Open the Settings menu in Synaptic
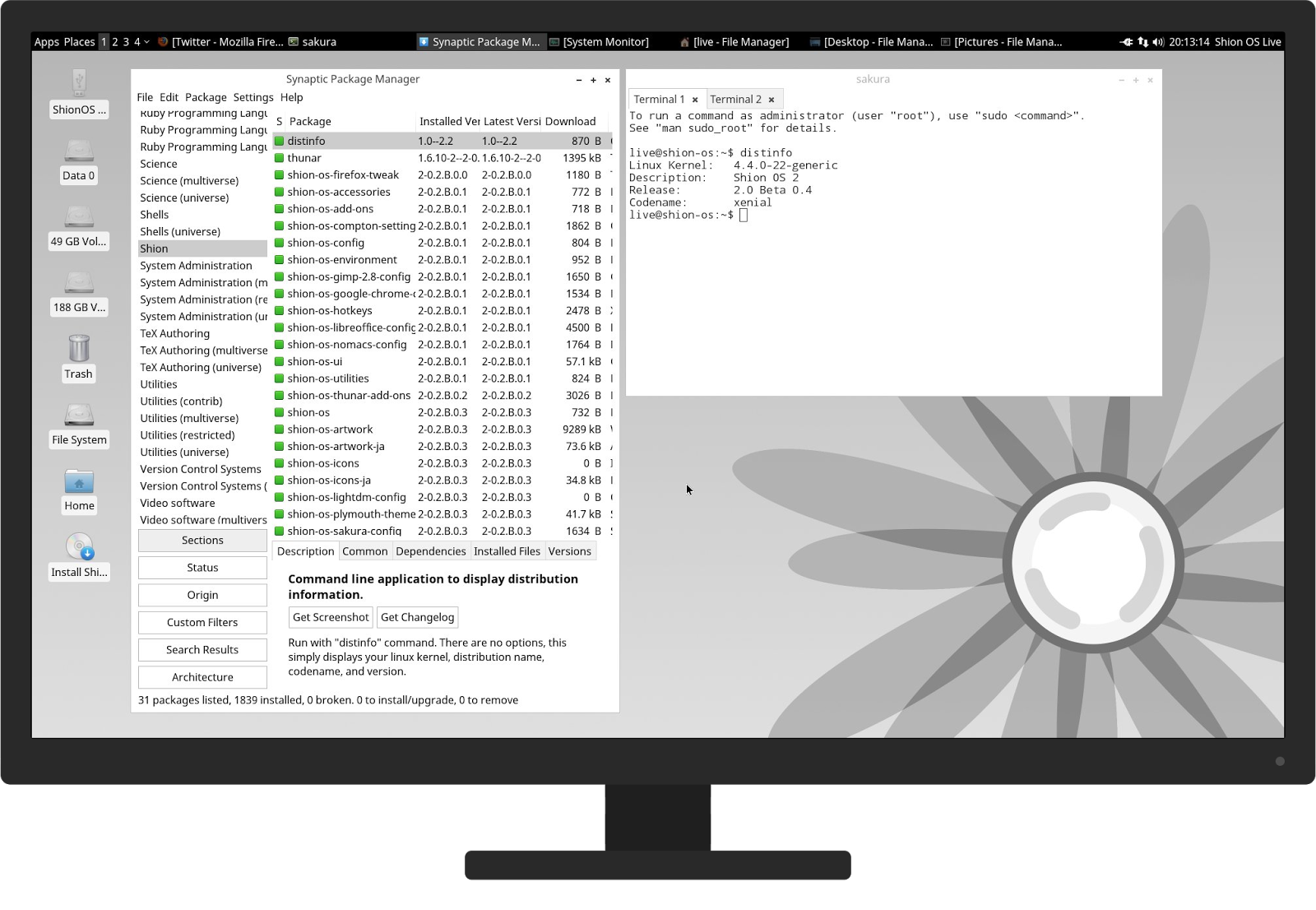The width and height of the screenshot is (1316, 910). click(x=253, y=97)
